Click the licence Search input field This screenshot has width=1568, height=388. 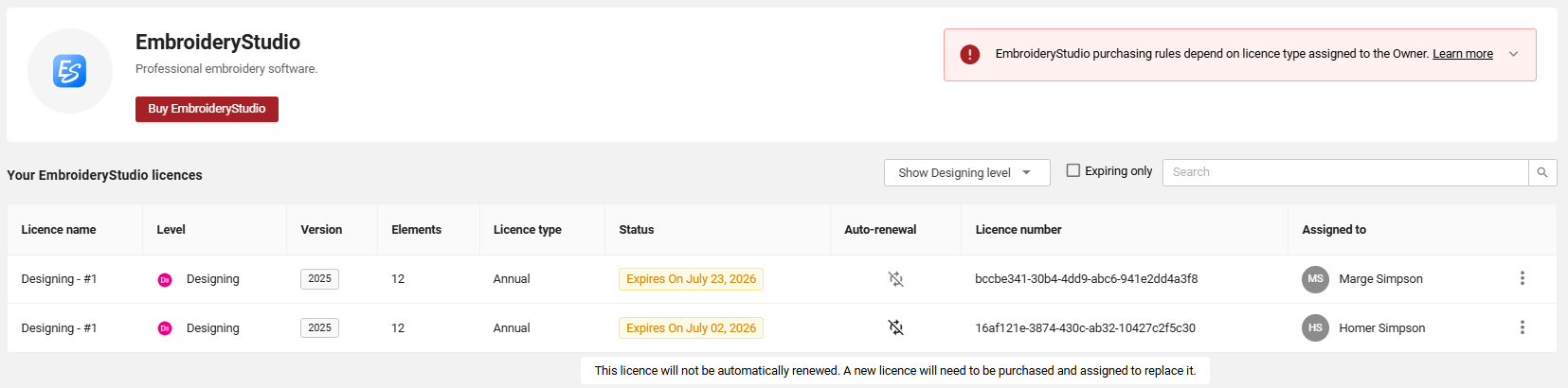coord(1345,172)
